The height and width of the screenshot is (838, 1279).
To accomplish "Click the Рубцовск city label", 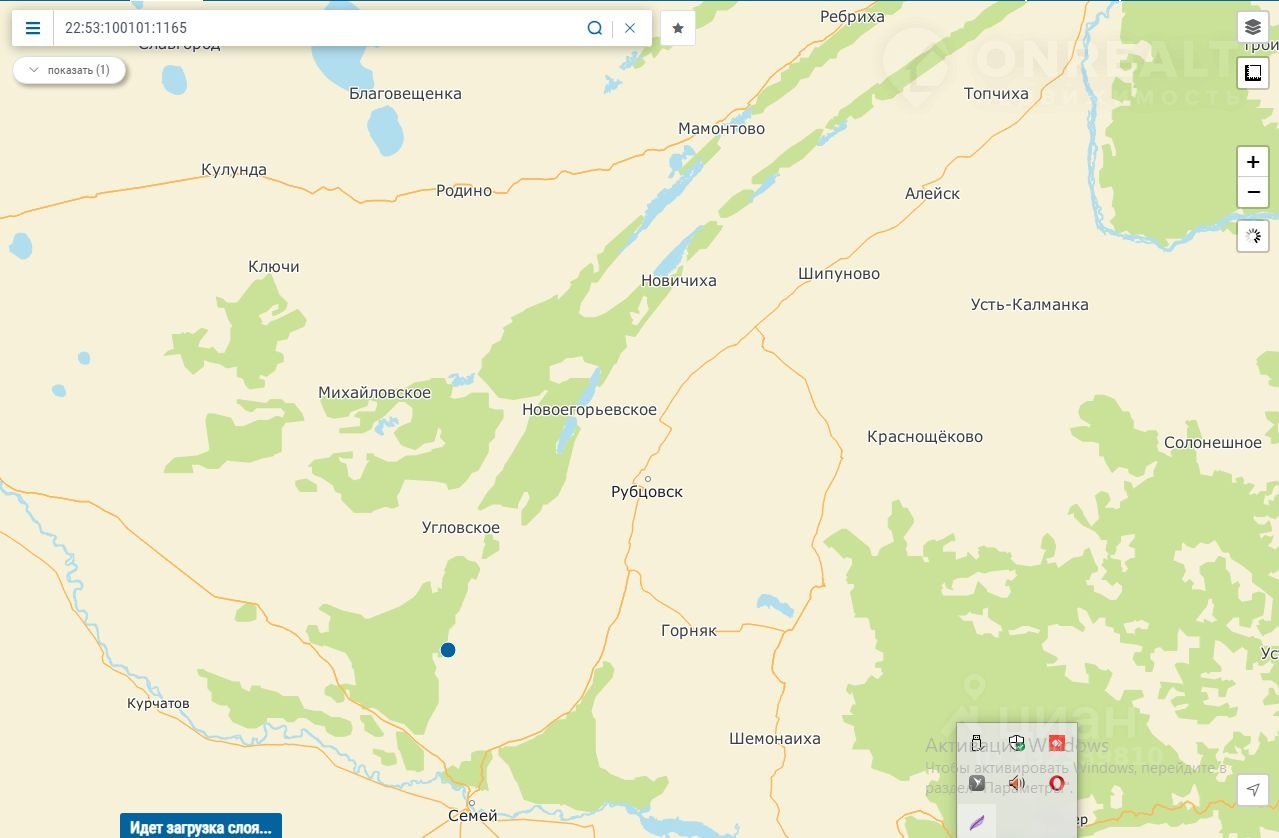I will (x=647, y=492).
